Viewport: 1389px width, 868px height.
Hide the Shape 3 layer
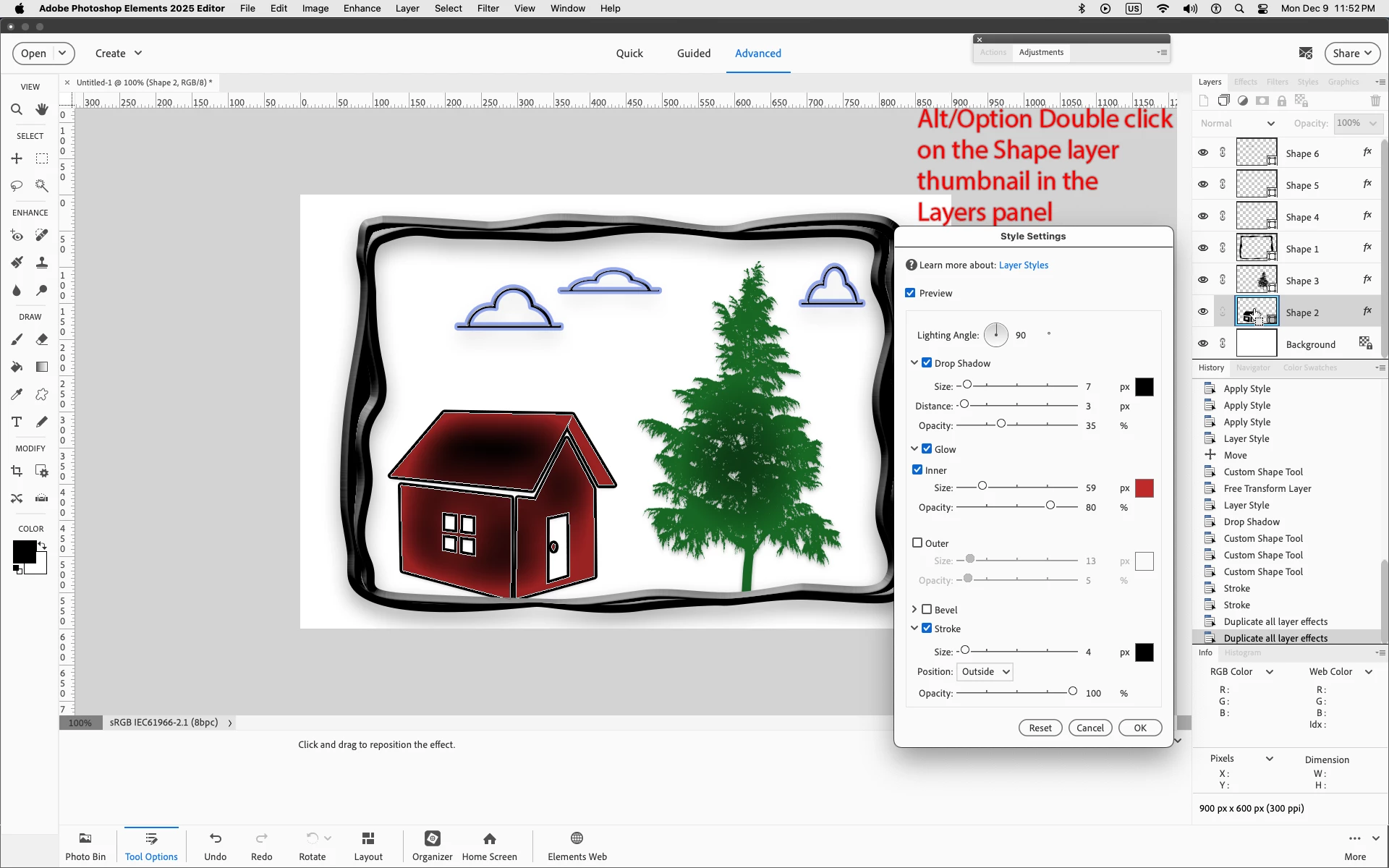1202,280
